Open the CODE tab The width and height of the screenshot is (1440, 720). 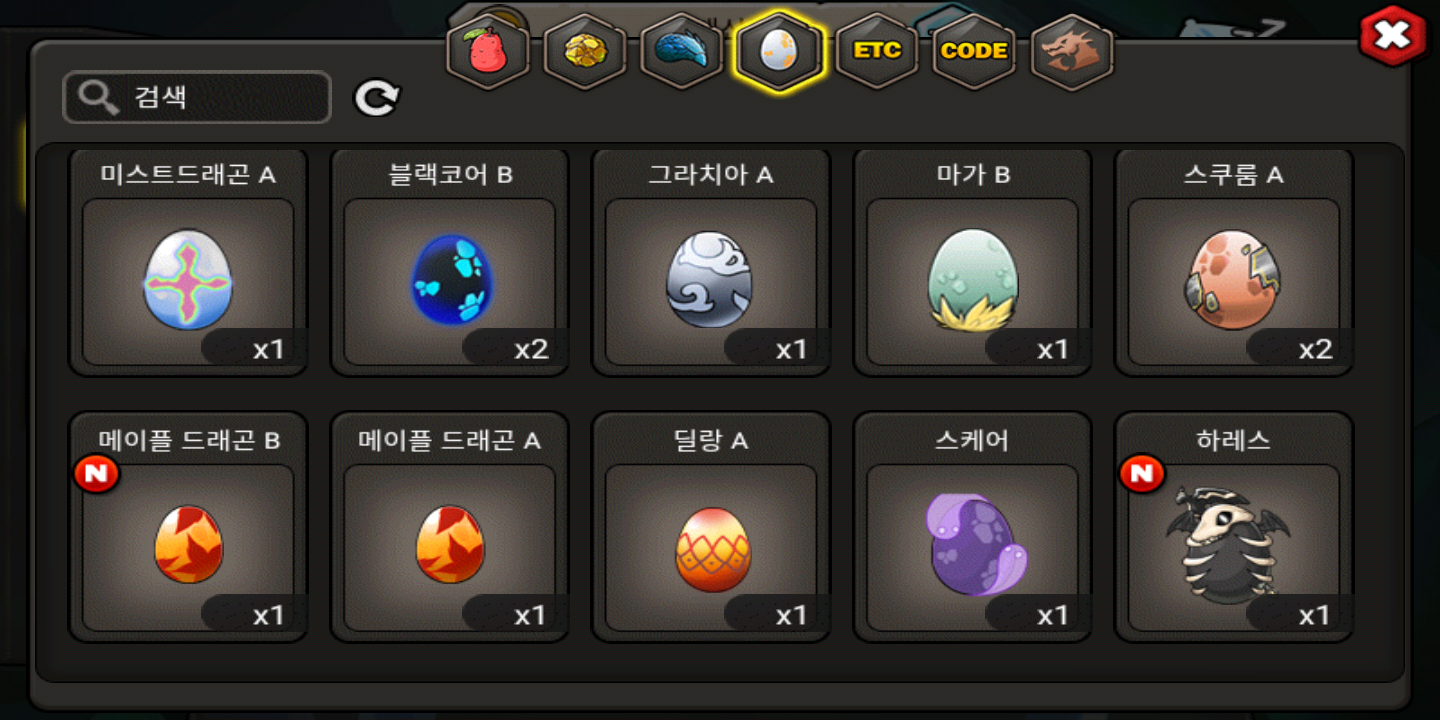tap(974, 51)
